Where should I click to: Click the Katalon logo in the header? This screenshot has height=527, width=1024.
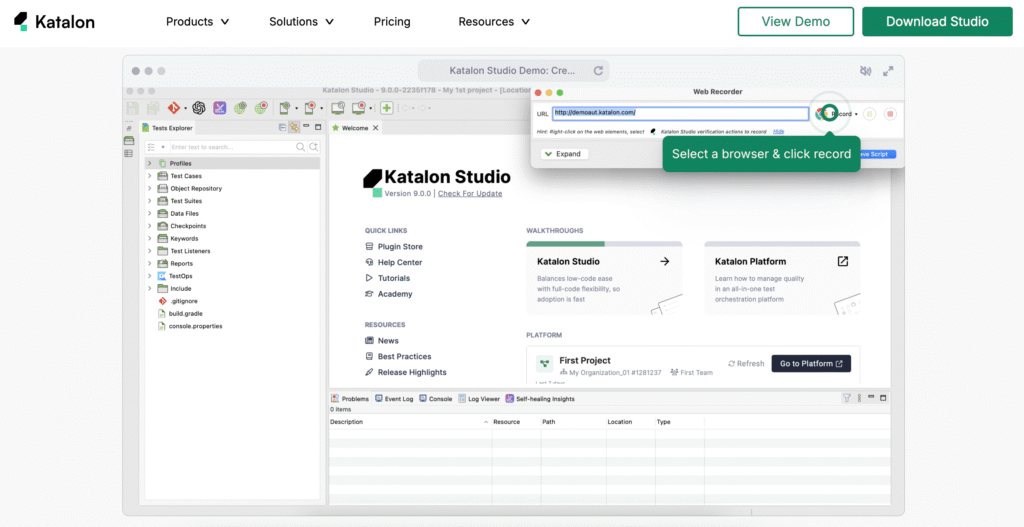click(x=54, y=22)
